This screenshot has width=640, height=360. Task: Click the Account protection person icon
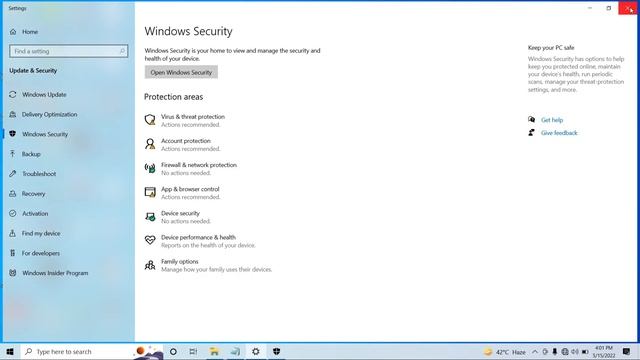150,144
